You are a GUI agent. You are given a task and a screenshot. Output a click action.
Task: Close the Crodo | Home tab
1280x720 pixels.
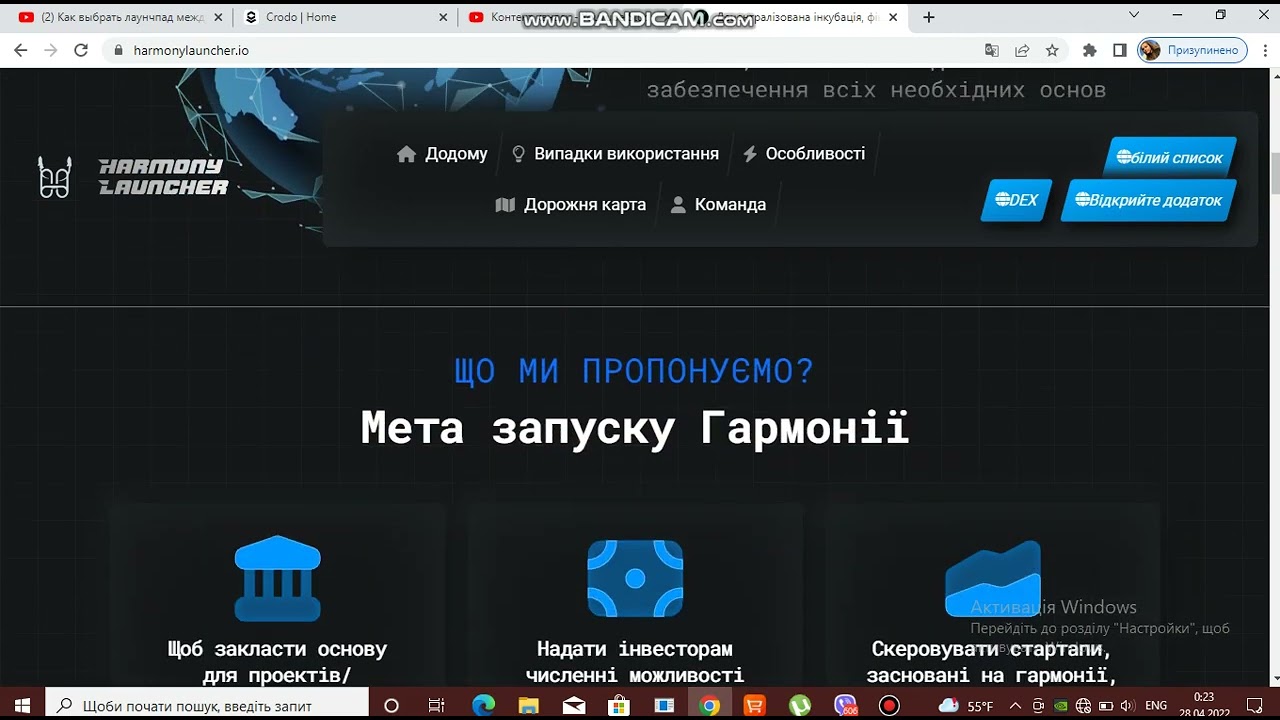(x=443, y=17)
